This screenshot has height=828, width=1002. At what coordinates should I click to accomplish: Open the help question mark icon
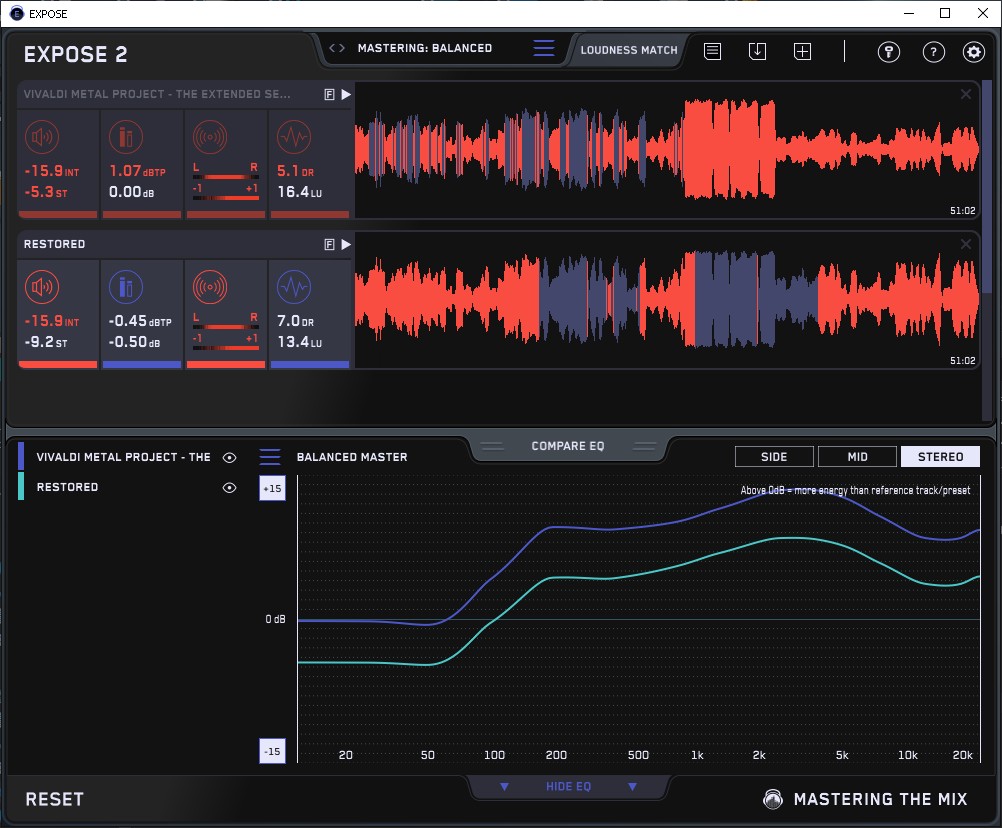(x=934, y=52)
